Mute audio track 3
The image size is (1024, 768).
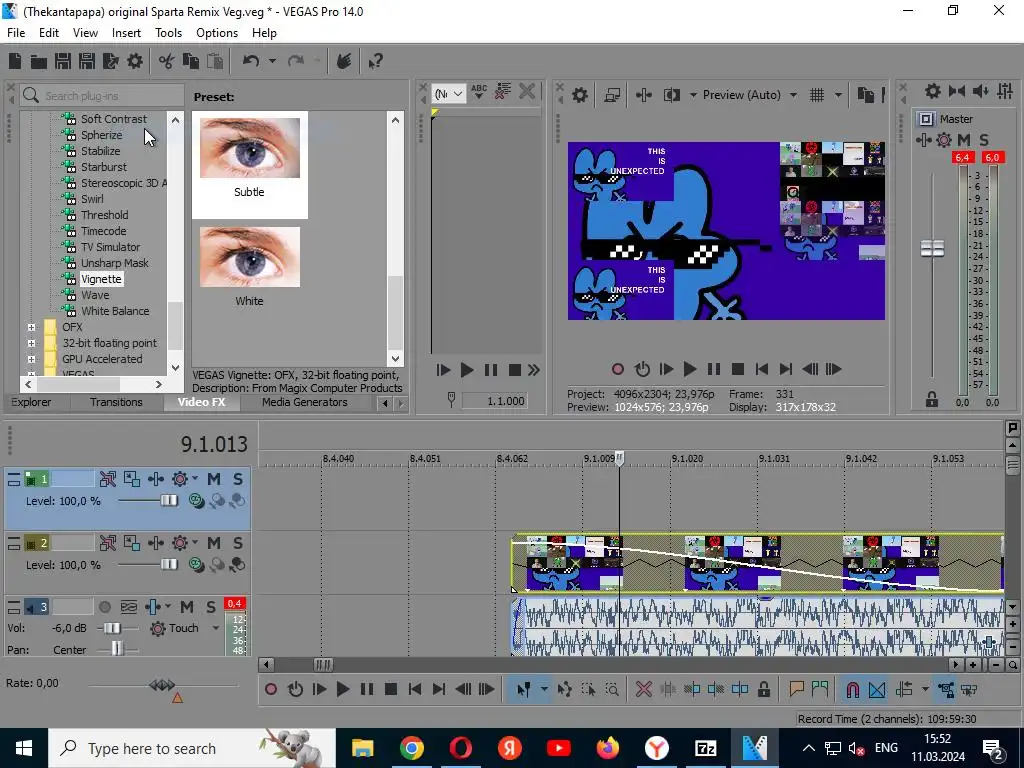click(187, 607)
